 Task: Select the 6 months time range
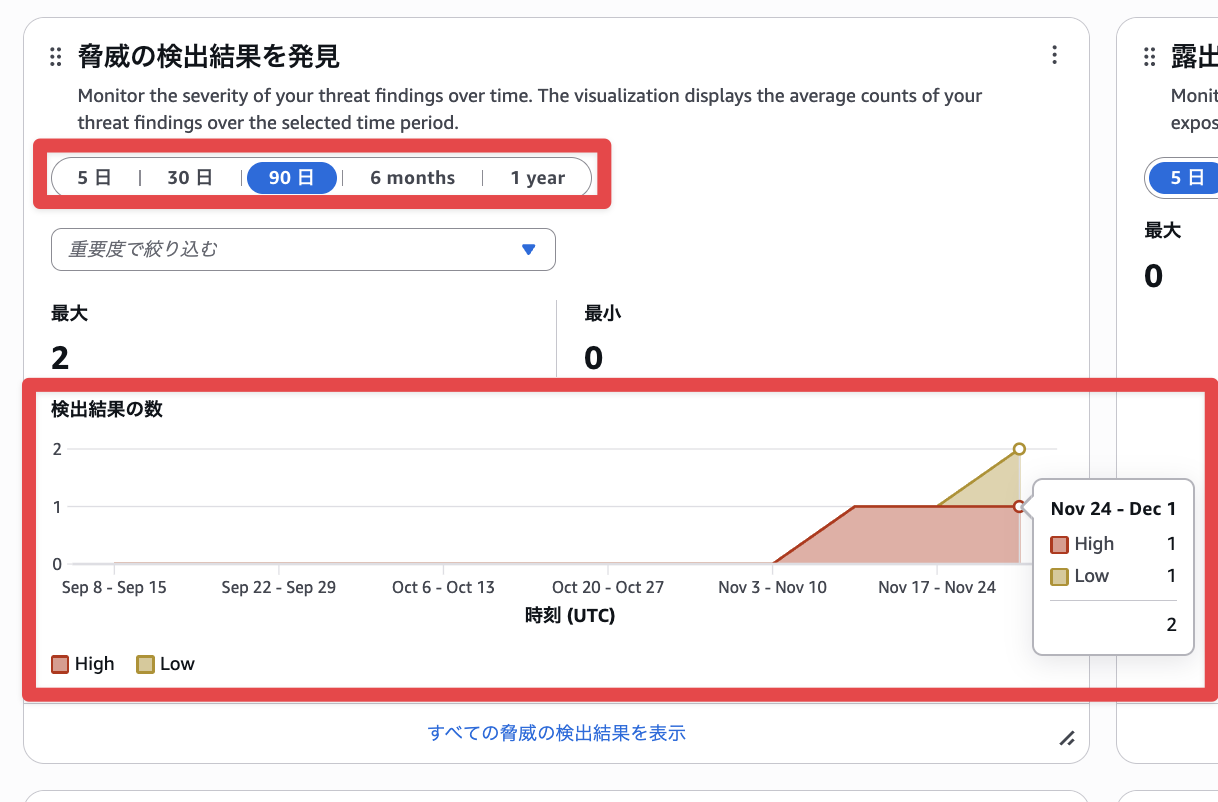[x=412, y=178]
